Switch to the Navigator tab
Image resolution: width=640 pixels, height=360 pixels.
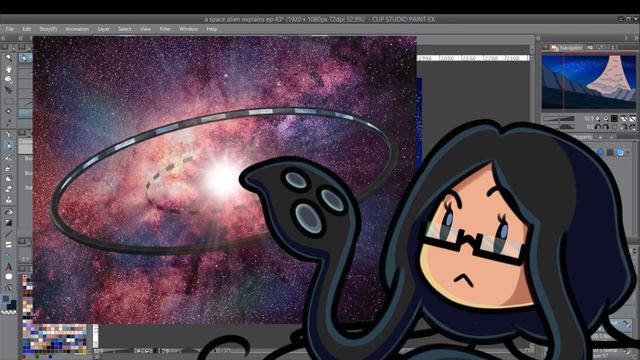click(567, 48)
